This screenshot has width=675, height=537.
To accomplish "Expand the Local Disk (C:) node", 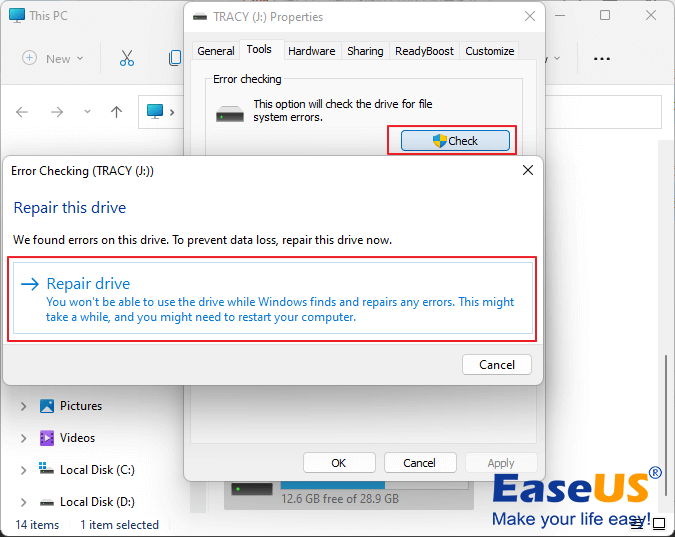I will click(x=23, y=470).
